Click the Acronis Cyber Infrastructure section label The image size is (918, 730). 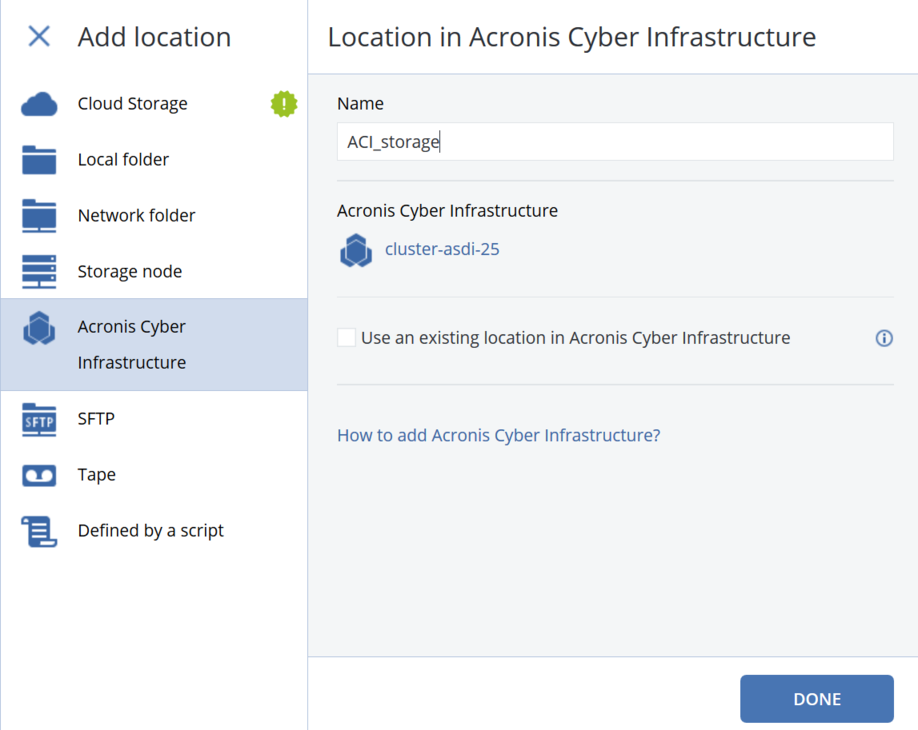pyautogui.click(x=447, y=211)
